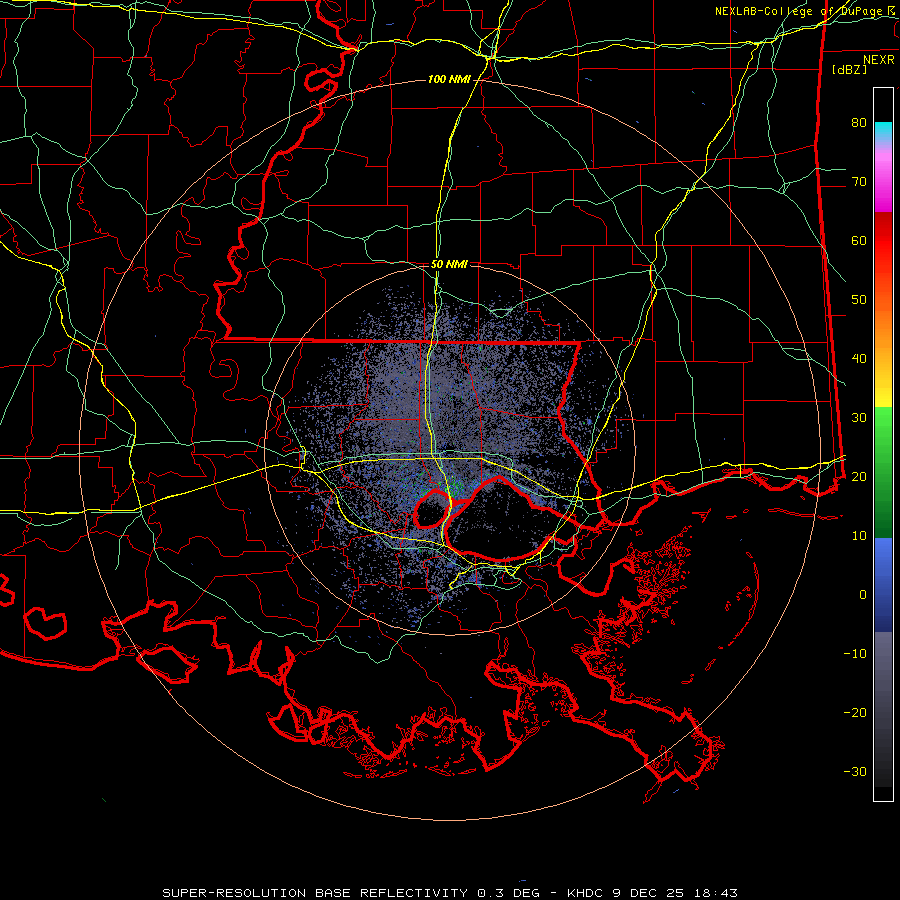Viewport: 900px width, 900px height.
Task: Click the cyan top segment of color bar
Action: point(883,132)
